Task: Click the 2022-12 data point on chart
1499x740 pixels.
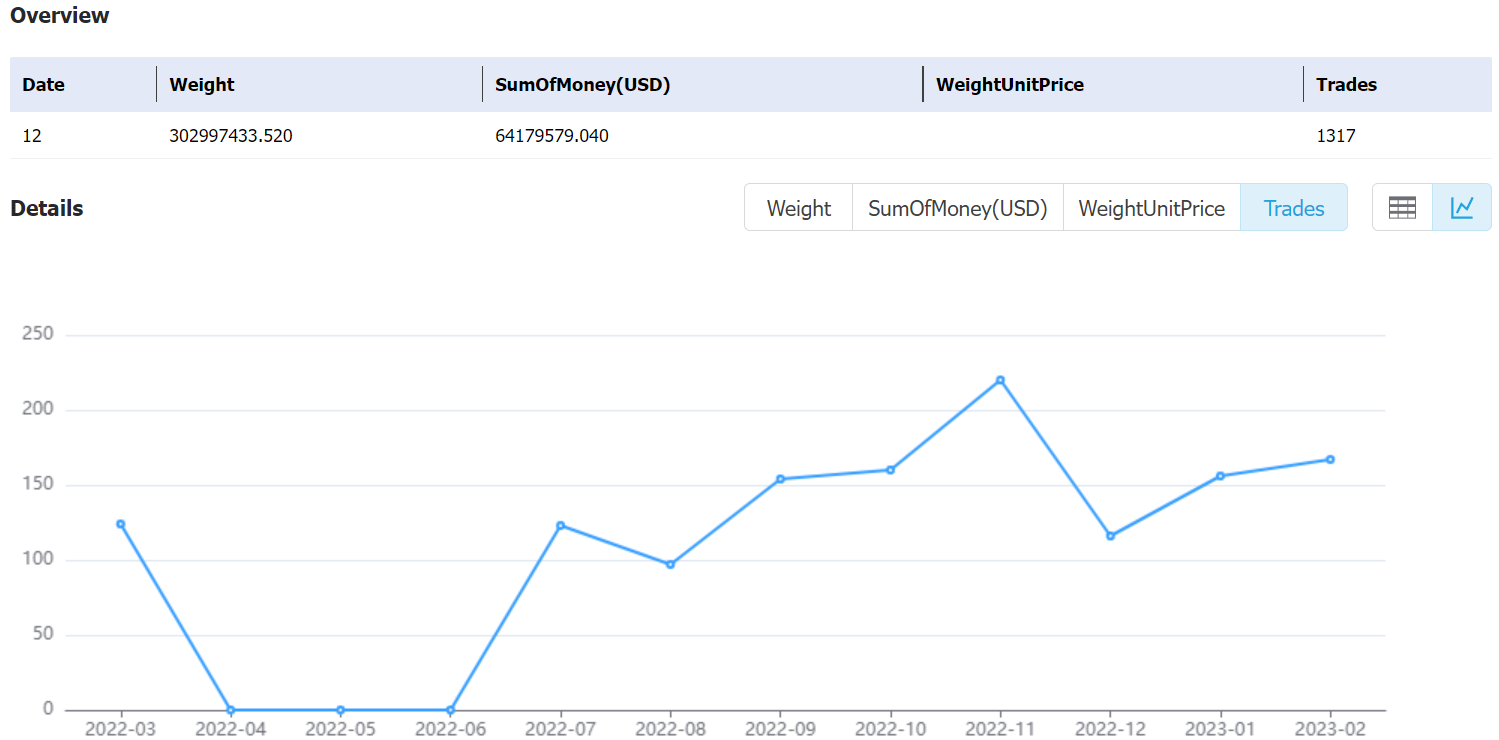Action: point(1110,536)
